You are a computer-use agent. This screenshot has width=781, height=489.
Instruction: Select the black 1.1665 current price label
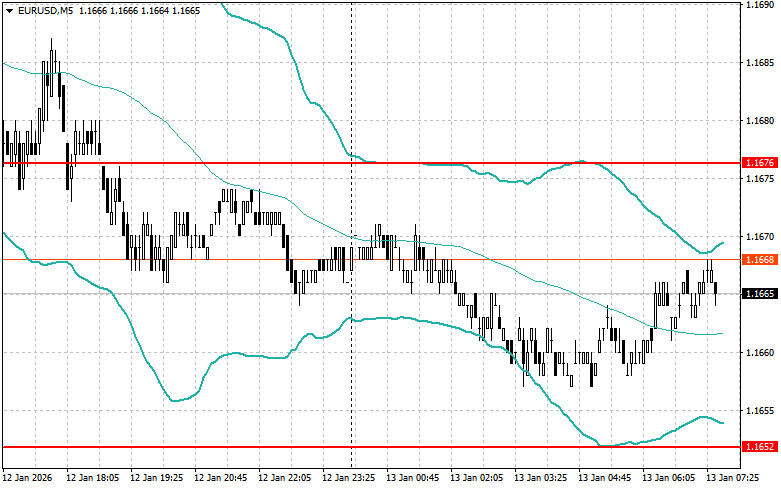pos(760,294)
